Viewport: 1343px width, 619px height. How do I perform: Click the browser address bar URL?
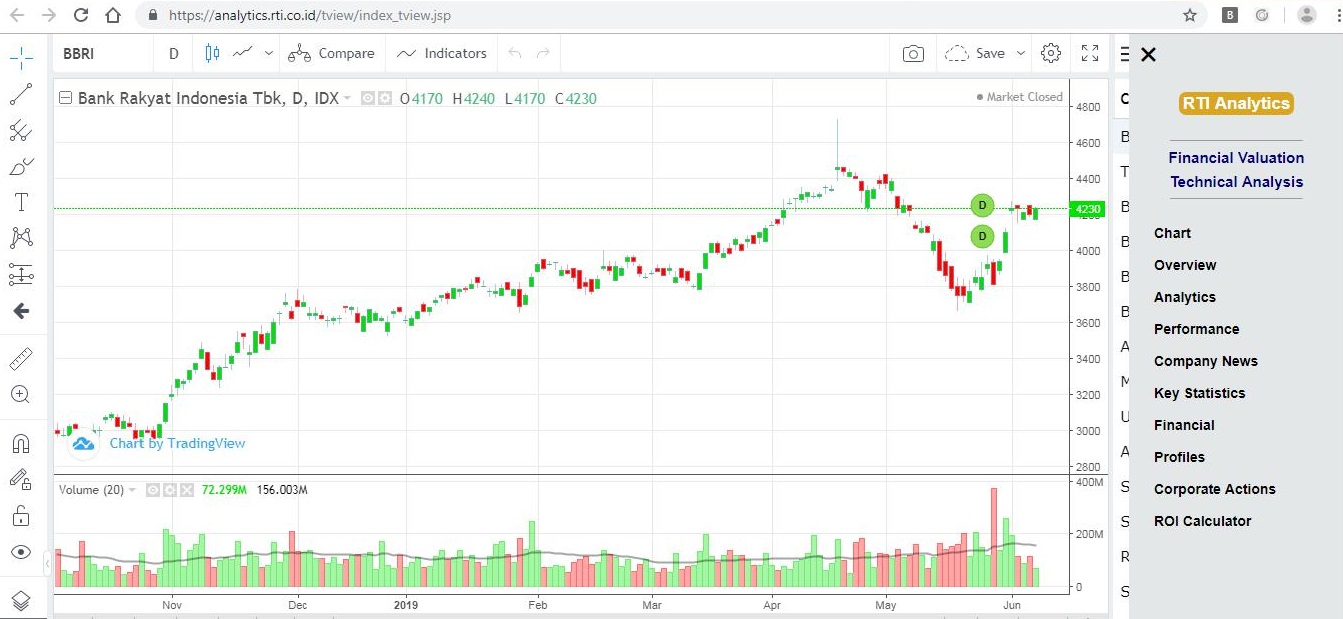[309, 15]
